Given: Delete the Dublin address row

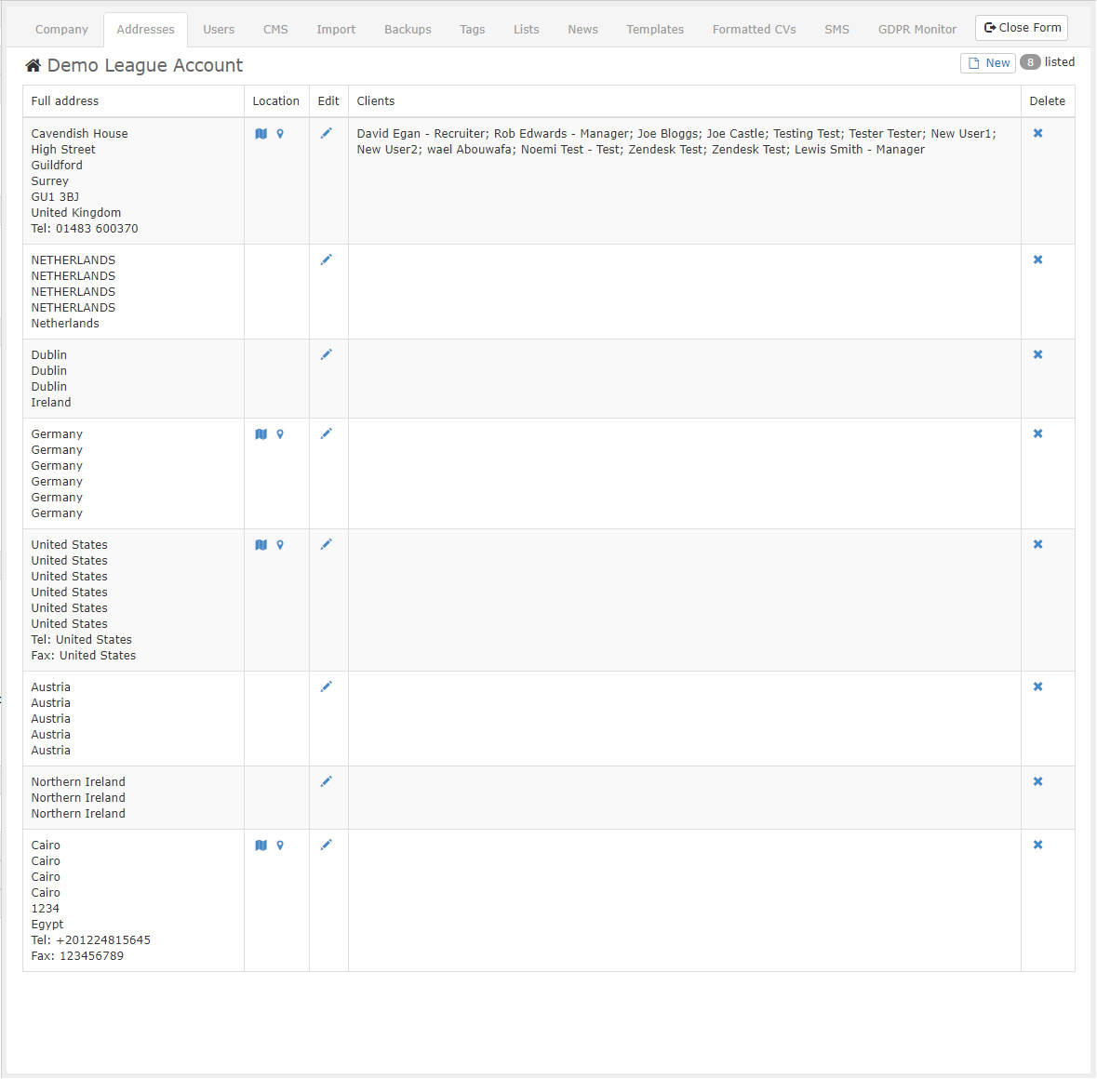Looking at the screenshot, I should pyautogui.click(x=1037, y=354).
